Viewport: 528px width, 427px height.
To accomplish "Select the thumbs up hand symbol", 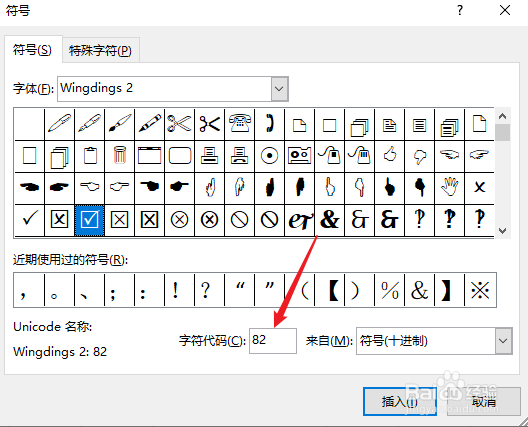I will tap(389, 156).
